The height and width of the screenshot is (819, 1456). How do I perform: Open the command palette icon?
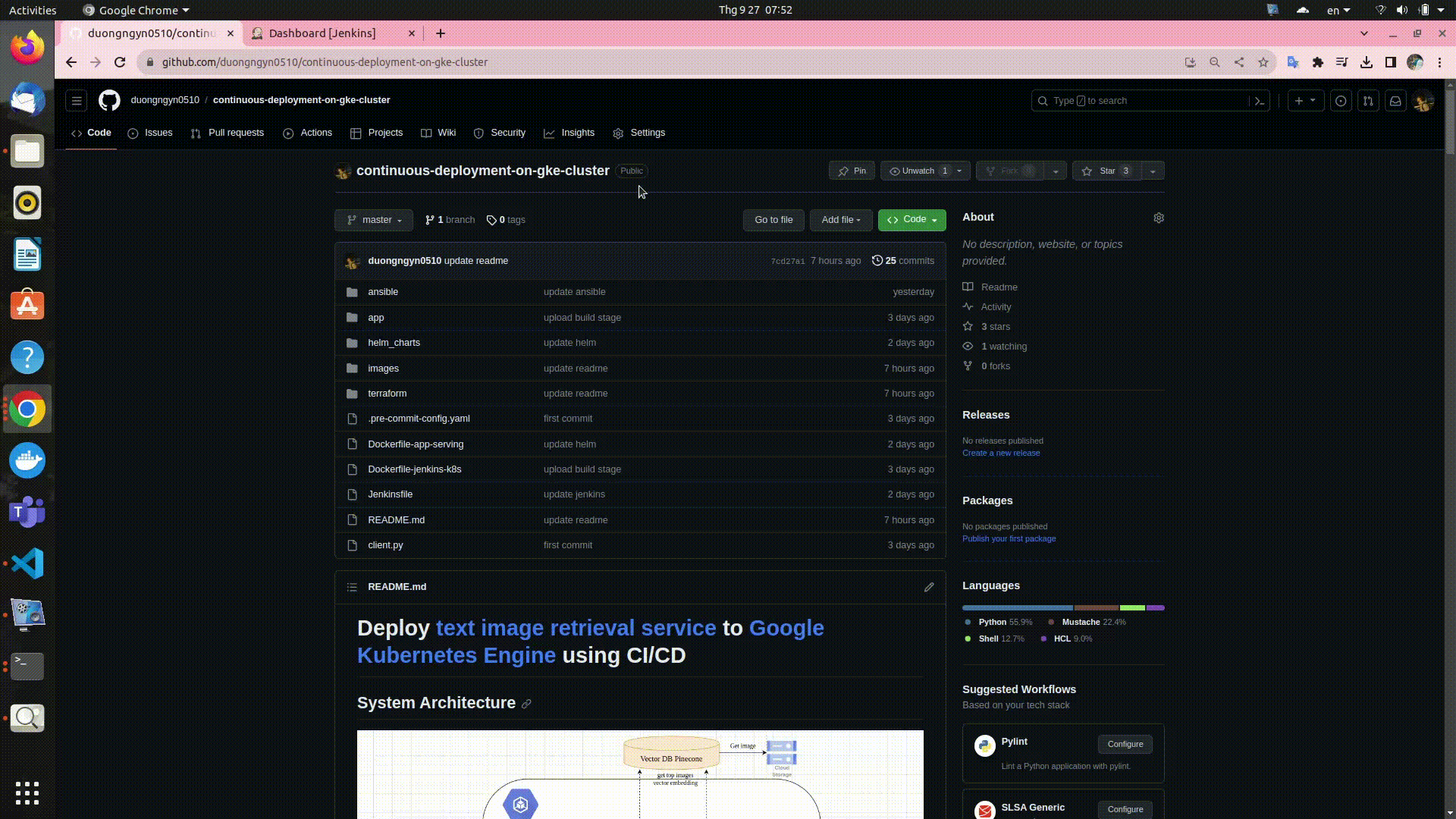click(1260, 101)
